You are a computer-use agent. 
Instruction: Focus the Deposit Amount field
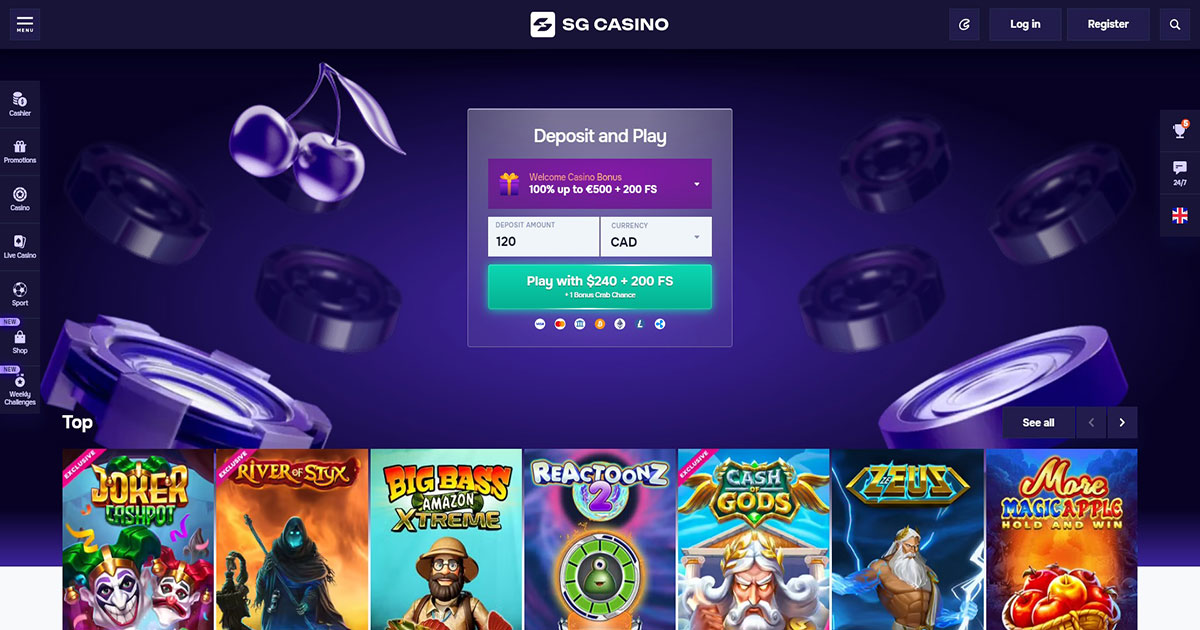[x=543, y=236]
